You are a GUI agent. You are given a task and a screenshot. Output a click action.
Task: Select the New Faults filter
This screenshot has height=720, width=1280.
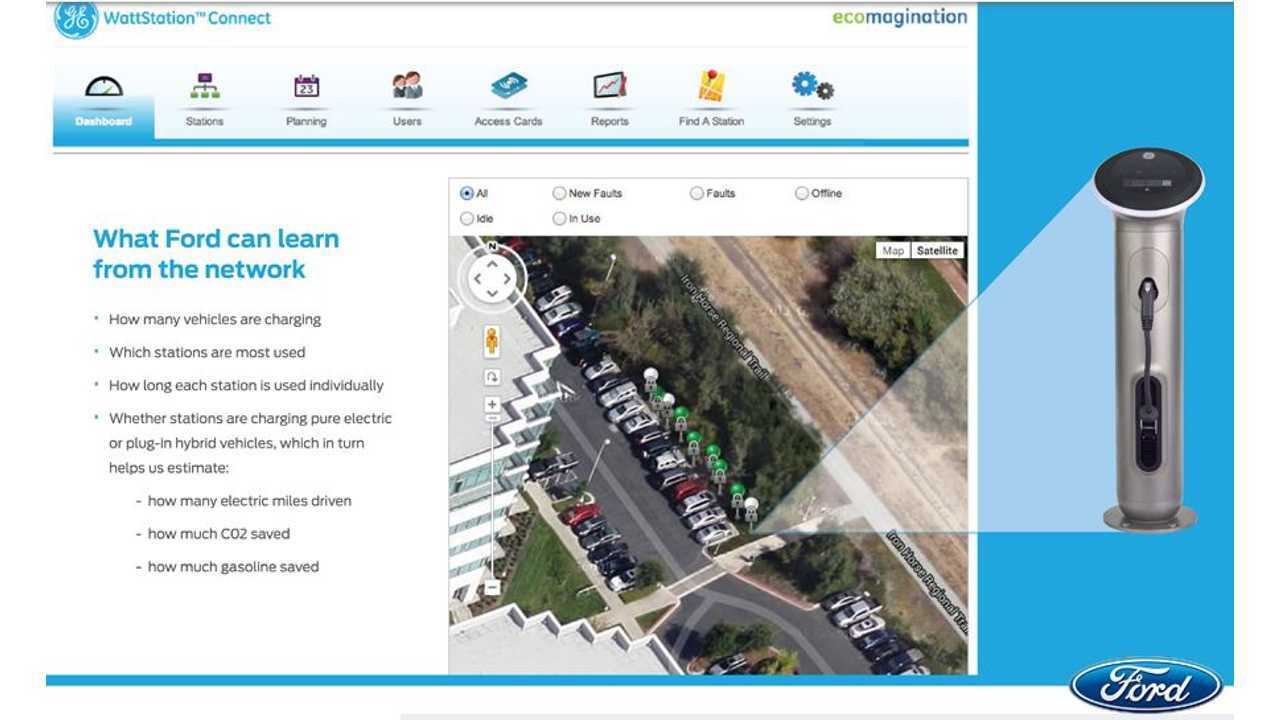coord(559,193)
